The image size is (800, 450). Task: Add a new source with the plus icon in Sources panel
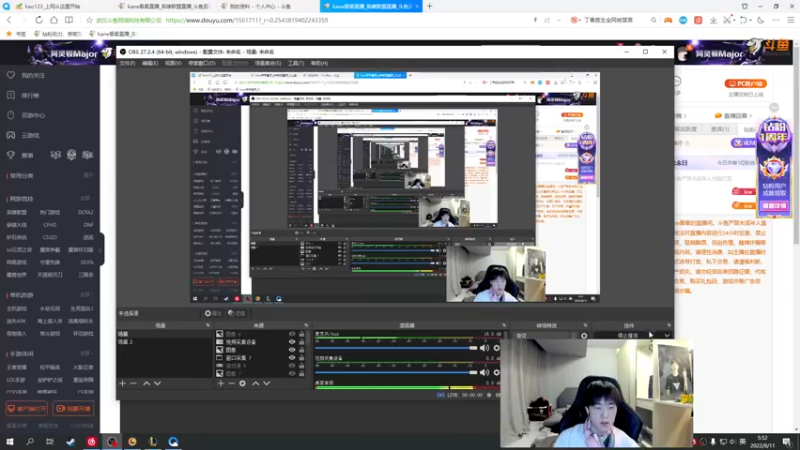pyautogui.click(x=221, y=383)
